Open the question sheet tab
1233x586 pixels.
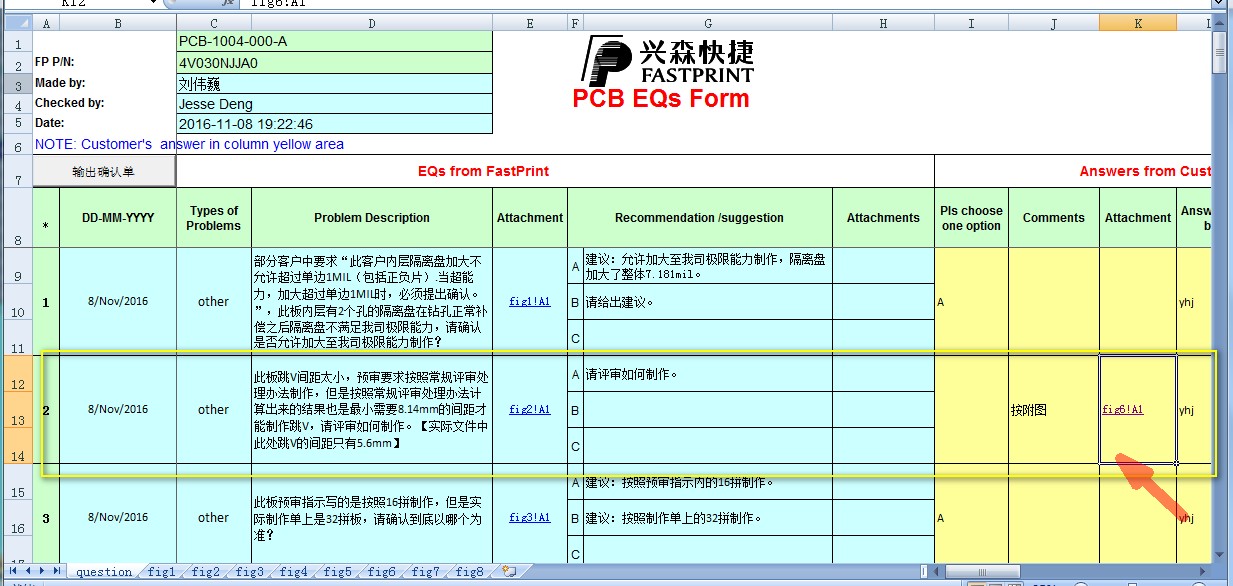(104, 572)
